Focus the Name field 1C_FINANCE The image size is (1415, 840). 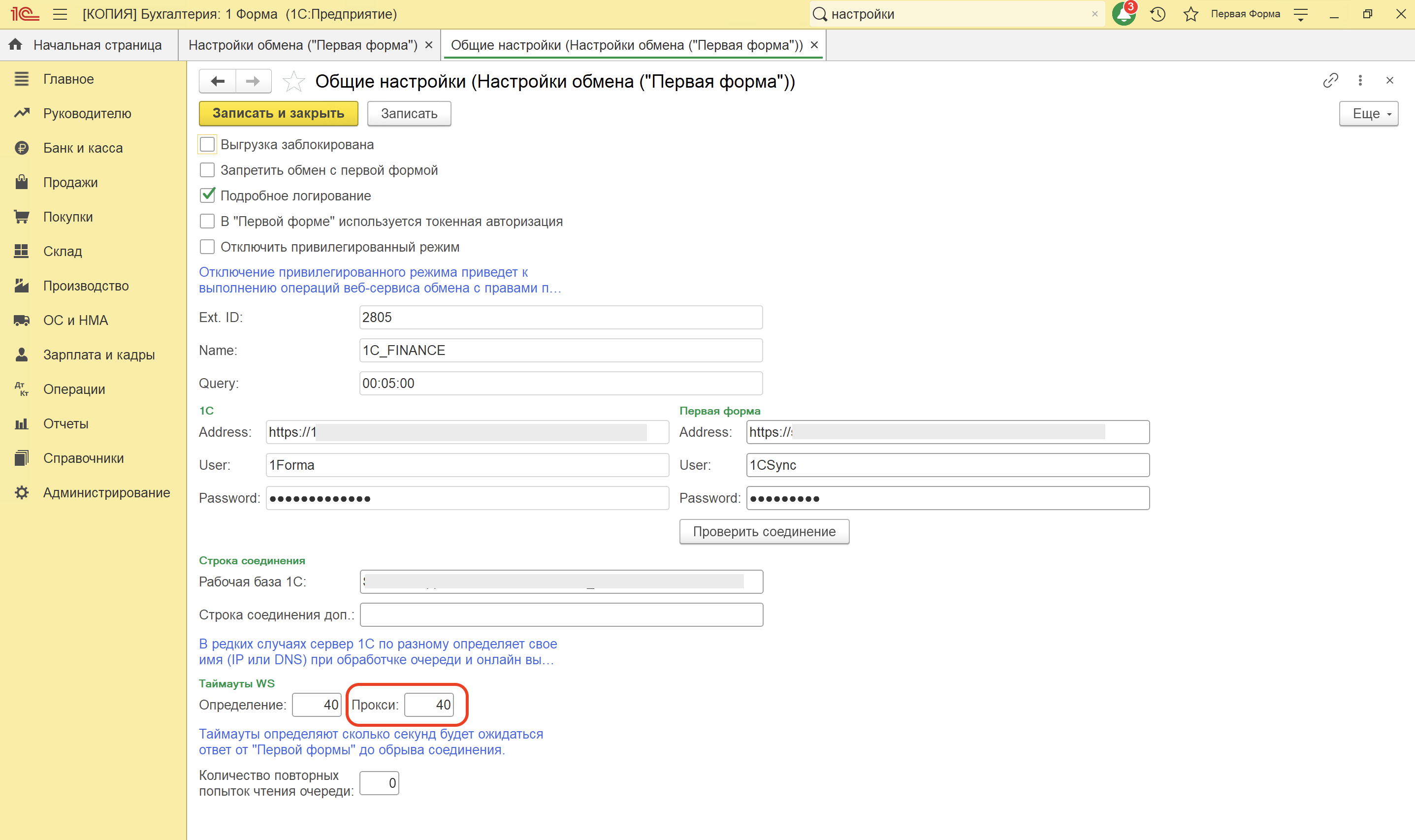(x=561, y=351)
